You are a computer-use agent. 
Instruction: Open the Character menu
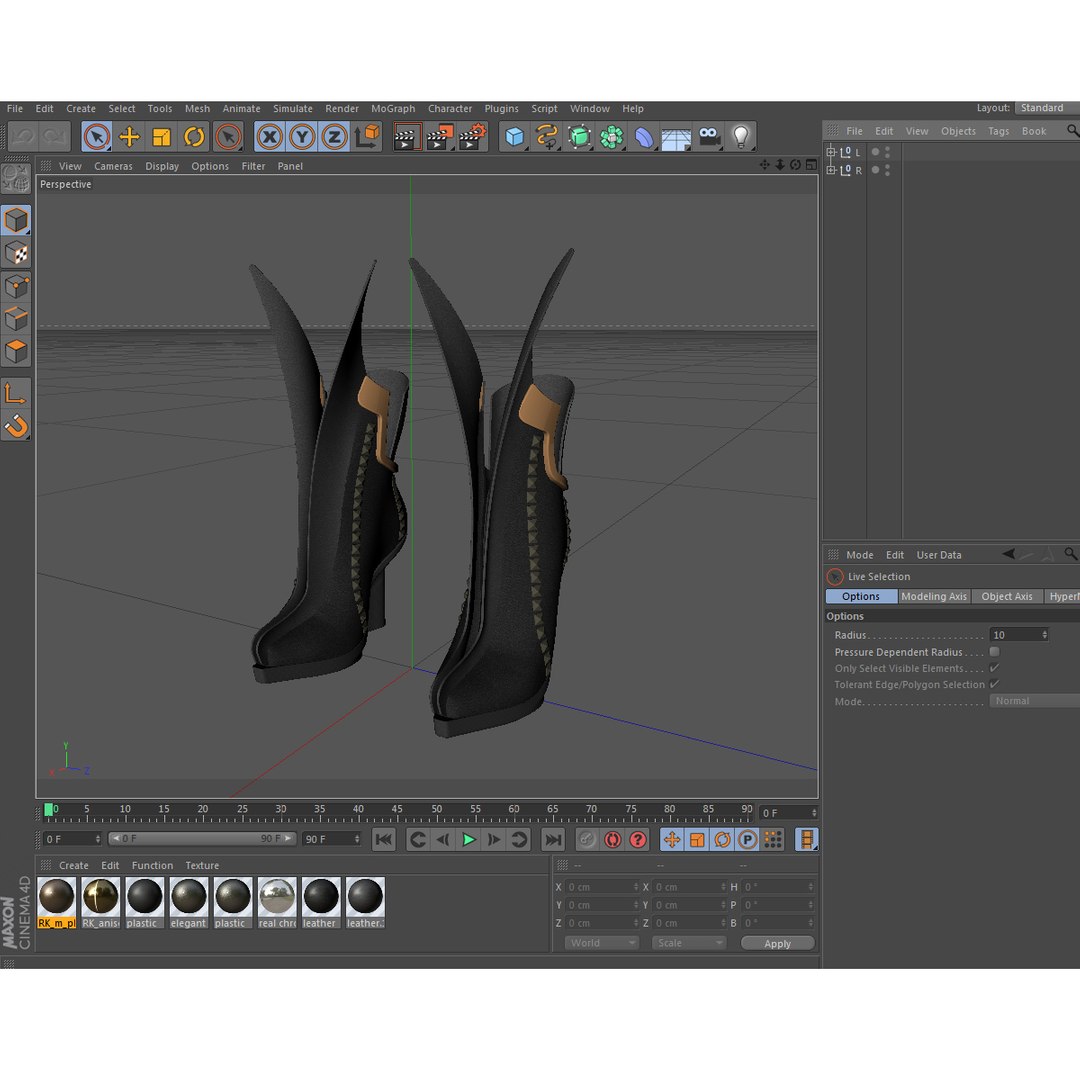[x=450, y=108]
